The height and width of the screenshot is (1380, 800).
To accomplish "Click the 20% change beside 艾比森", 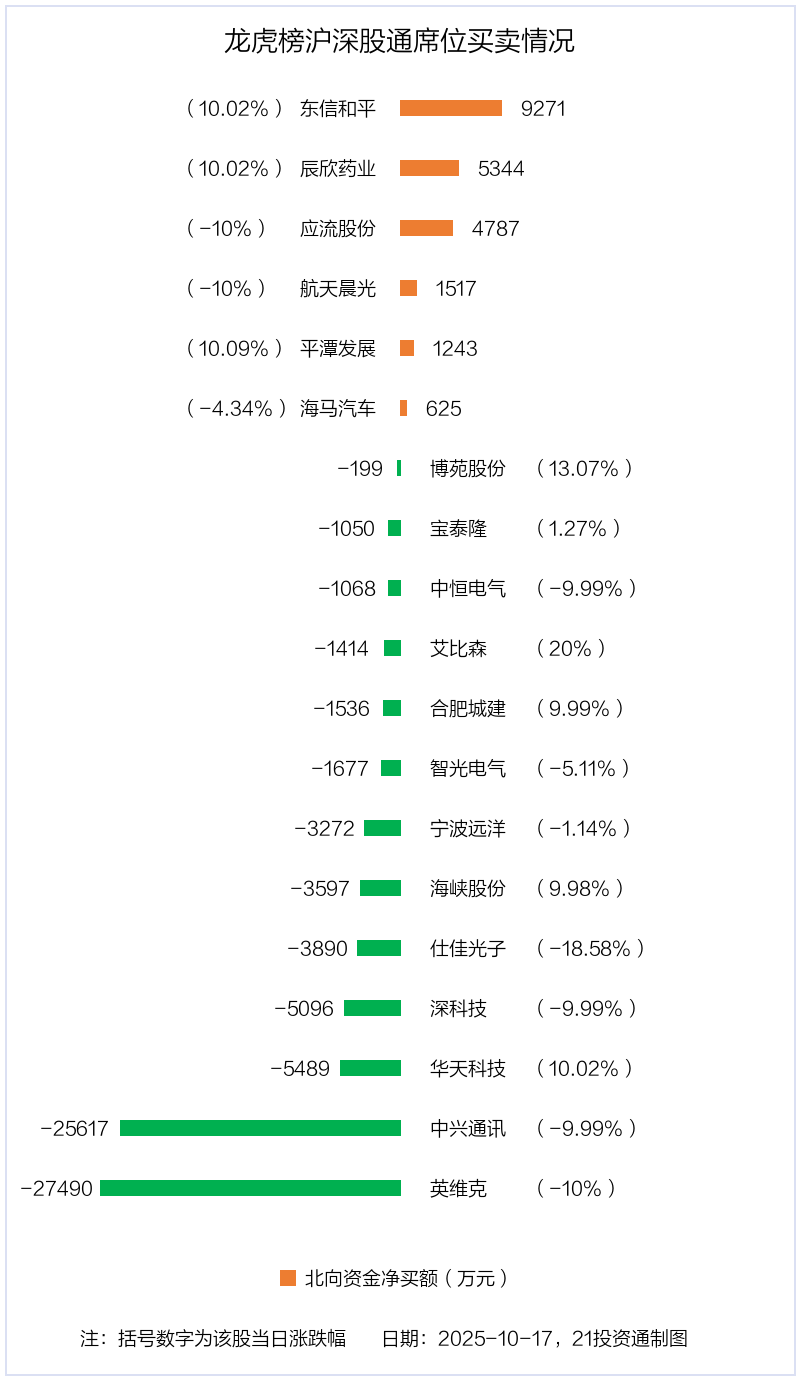I will pos(571,648).
